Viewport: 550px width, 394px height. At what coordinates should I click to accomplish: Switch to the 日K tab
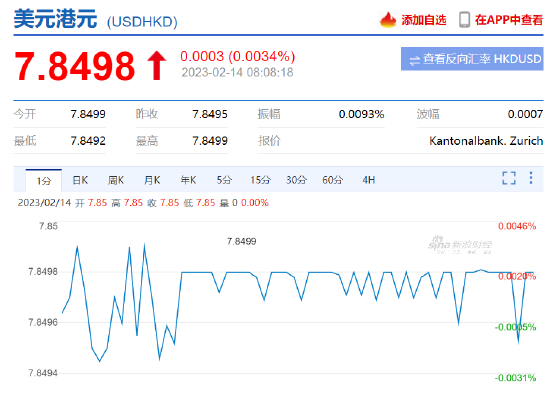tap(80, 180)
